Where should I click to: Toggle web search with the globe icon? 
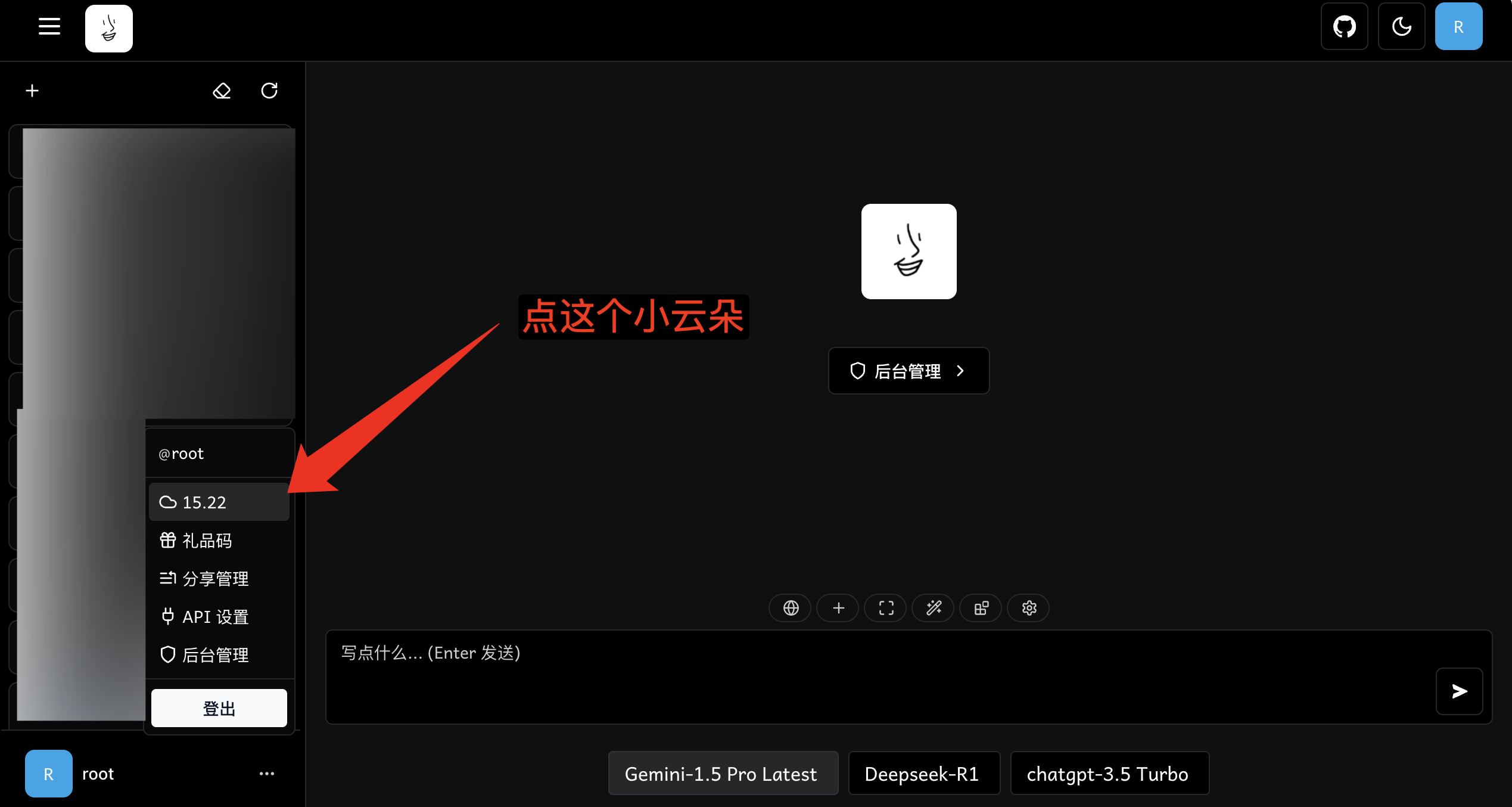coord(791,608)
